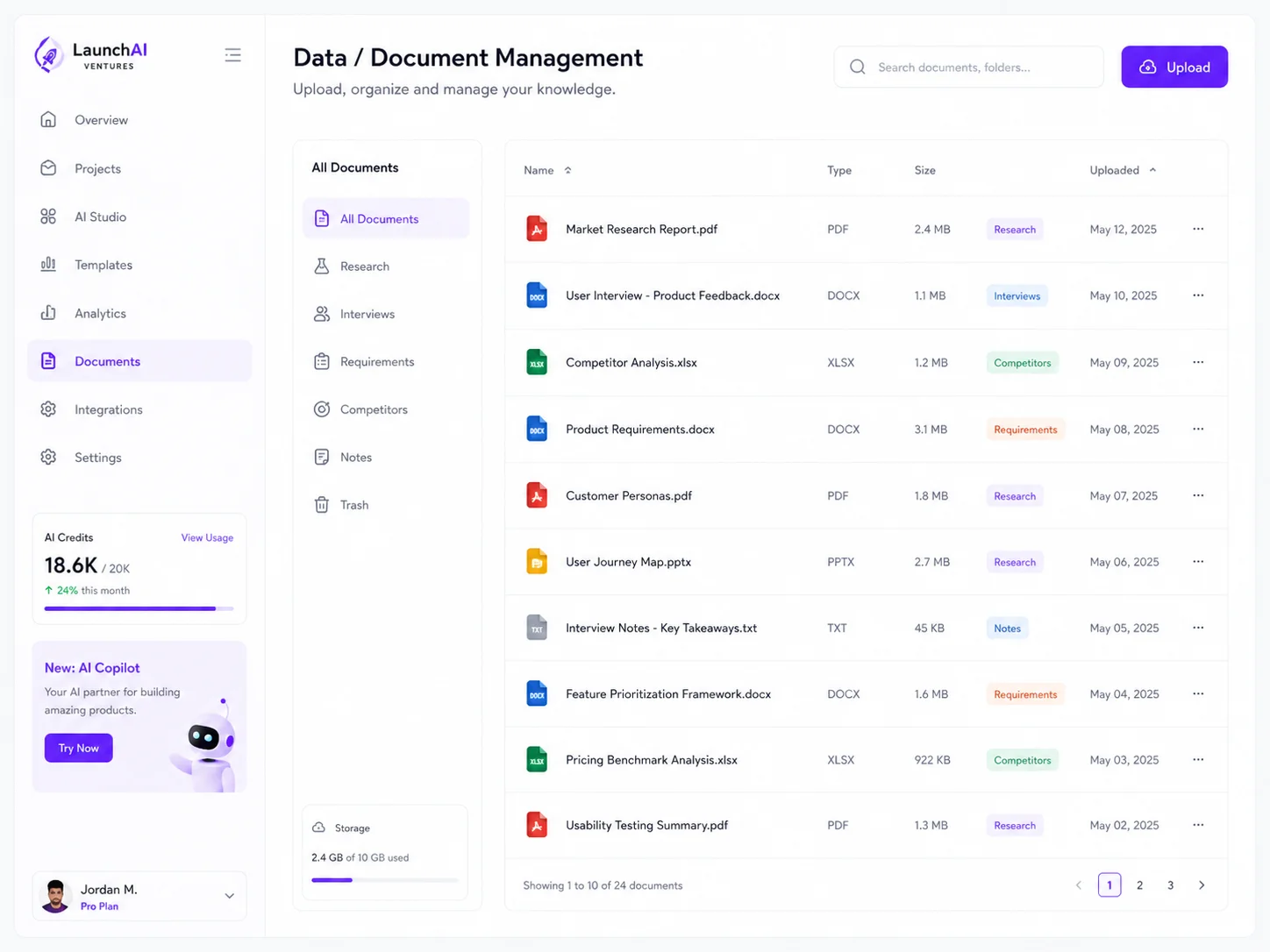The width and height of the screenshot is (1270, 952).
Task: Open User Interview - Product Feedback.docx file name
Action: point(673,295)
